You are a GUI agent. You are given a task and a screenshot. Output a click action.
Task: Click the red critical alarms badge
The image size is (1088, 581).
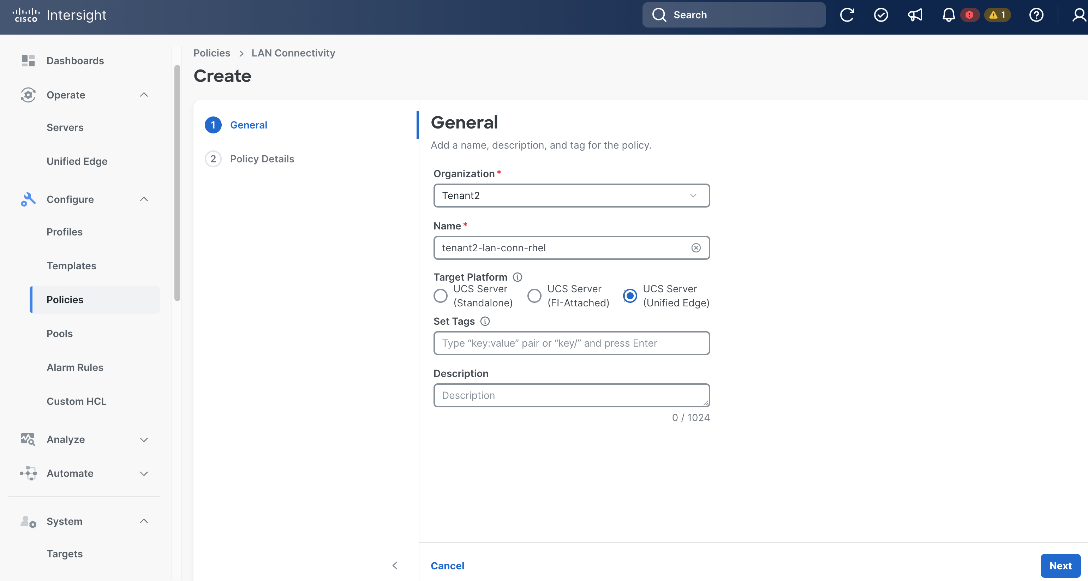(x=969, y=15)
